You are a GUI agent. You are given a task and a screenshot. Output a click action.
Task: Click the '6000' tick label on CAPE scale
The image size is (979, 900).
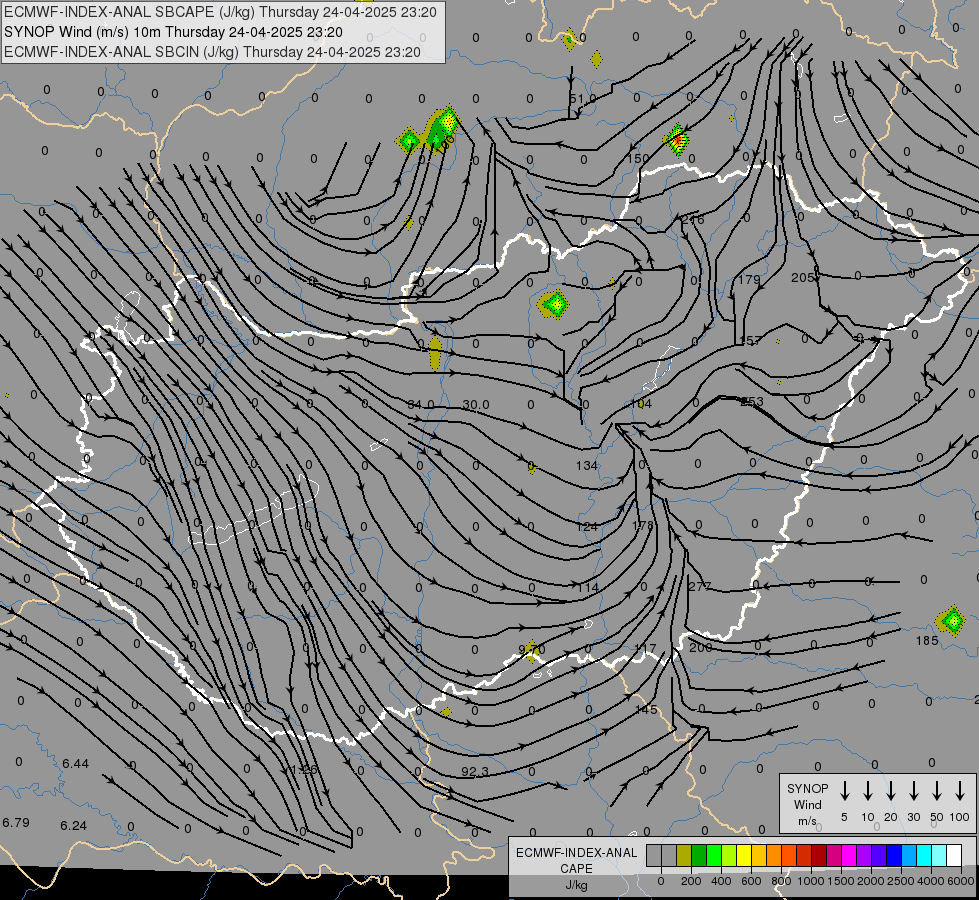coord(960,881)
